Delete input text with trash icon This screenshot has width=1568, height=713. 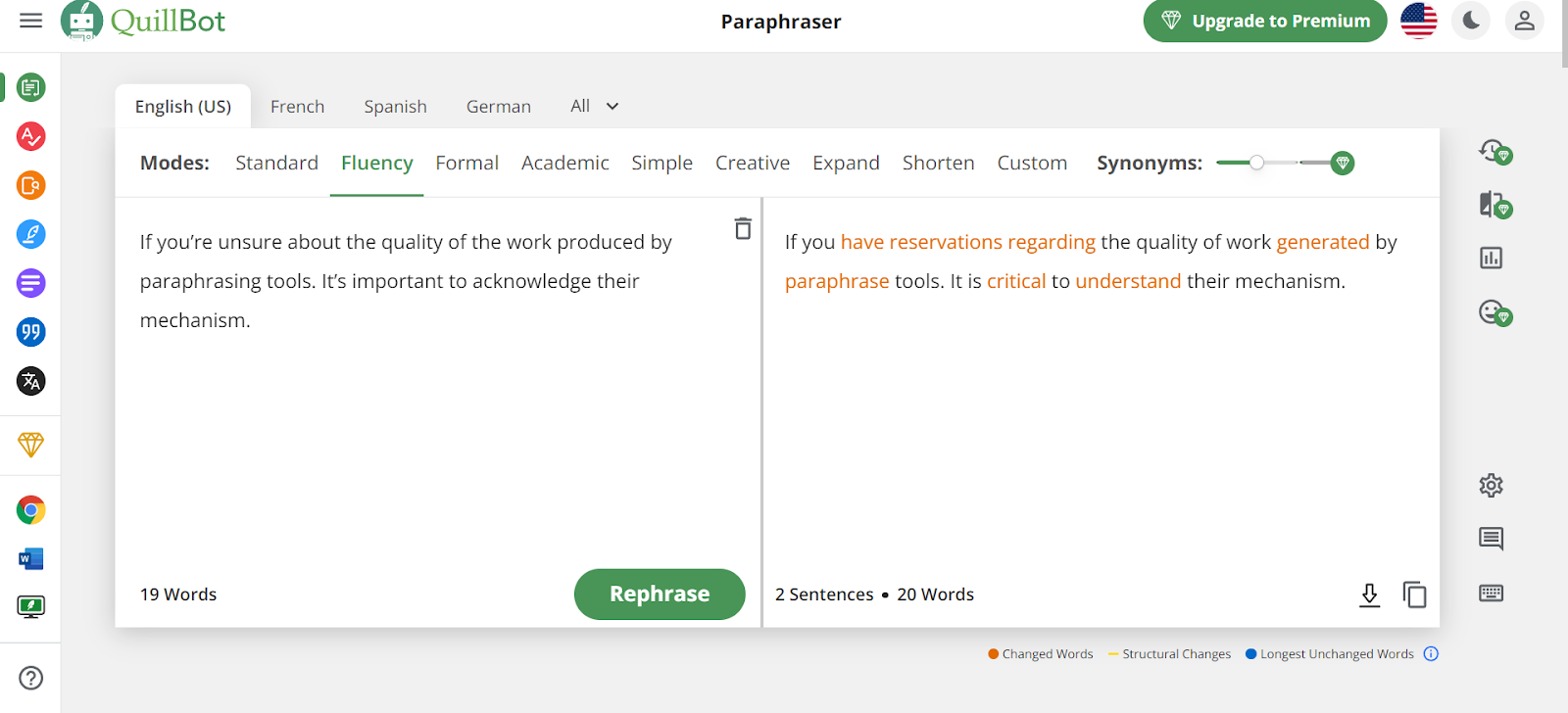pos(743,228)
